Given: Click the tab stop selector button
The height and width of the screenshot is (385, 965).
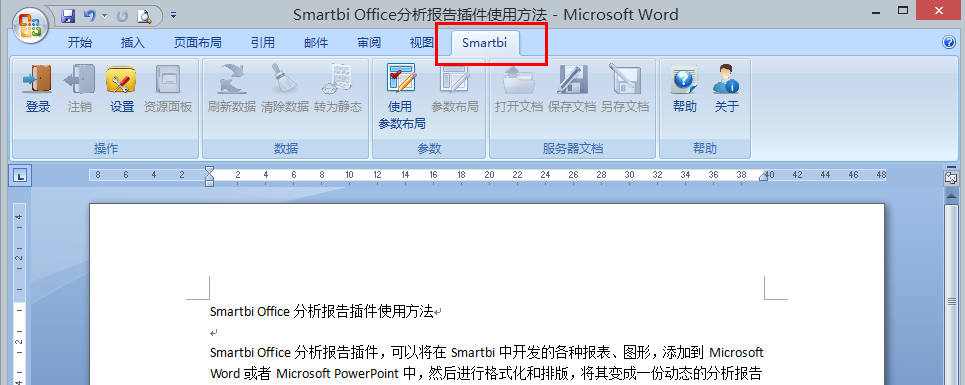Looking at the screenshot, I should (21, 177).
